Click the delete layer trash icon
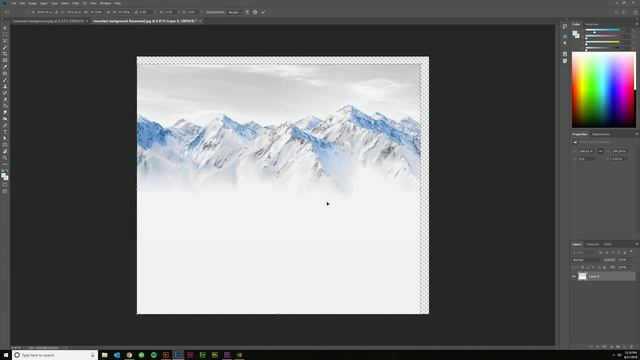Viewport: 640px width, 360px height. (632, 347)
